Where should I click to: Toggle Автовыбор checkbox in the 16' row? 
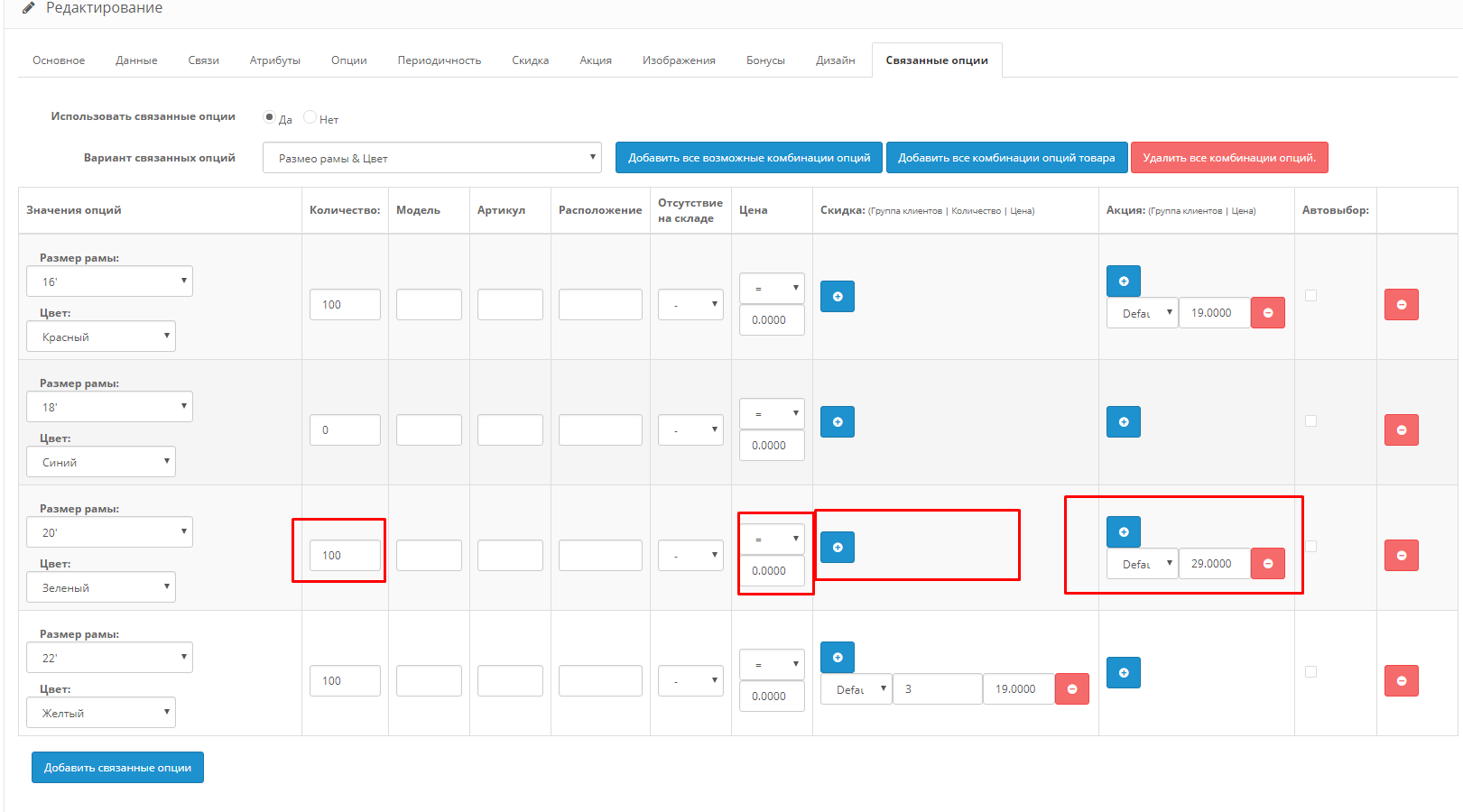pyautogui.click(x=1310, y=295)
